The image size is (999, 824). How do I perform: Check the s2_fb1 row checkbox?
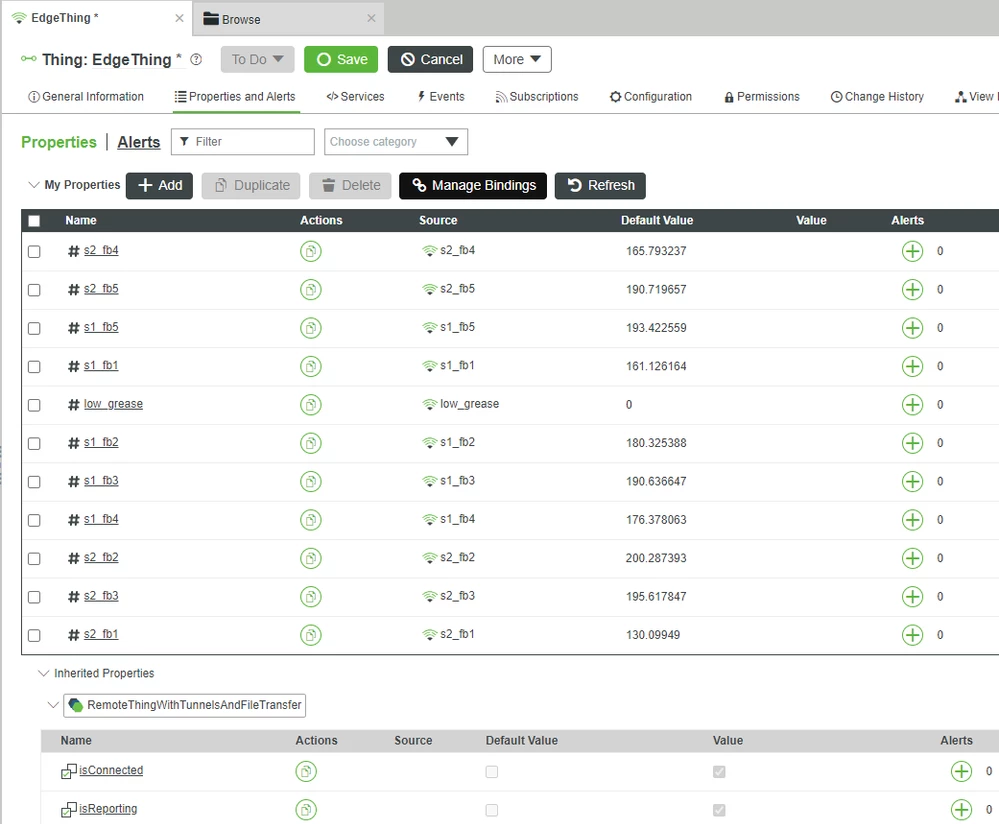[34, 635]
